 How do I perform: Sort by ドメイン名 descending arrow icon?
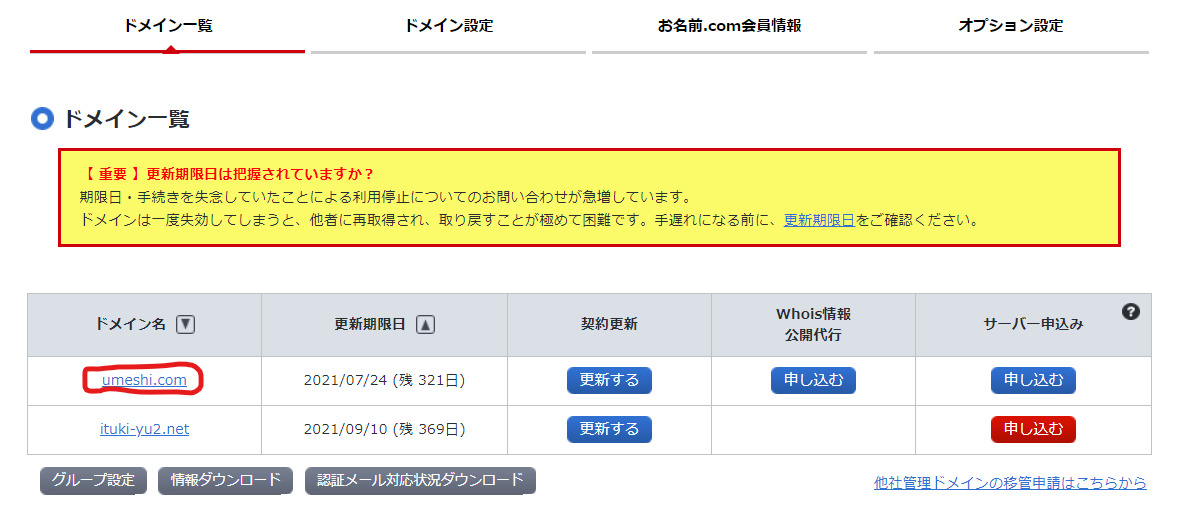click(x=185, y=325)
